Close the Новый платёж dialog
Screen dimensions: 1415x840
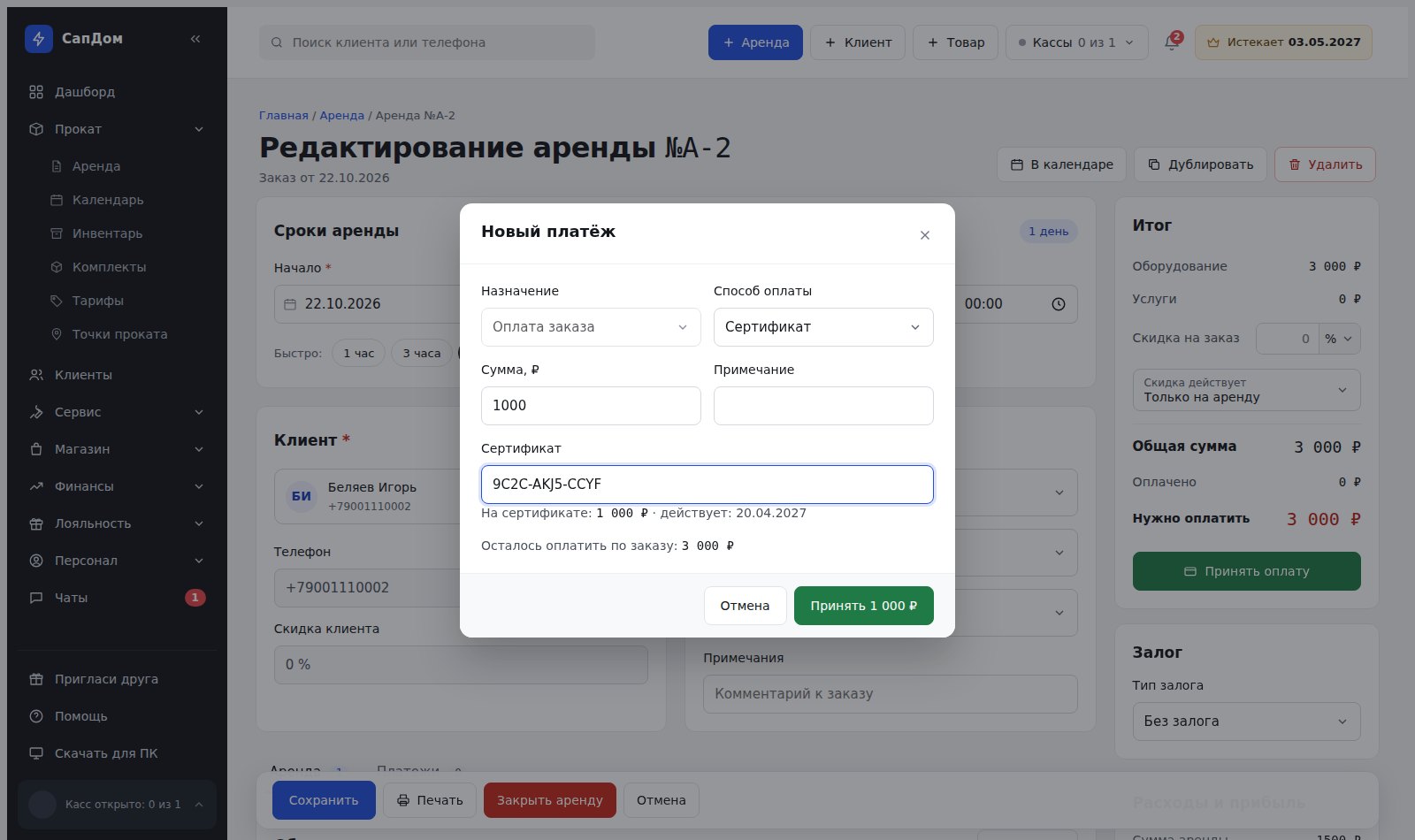click(x=925, y=235)
